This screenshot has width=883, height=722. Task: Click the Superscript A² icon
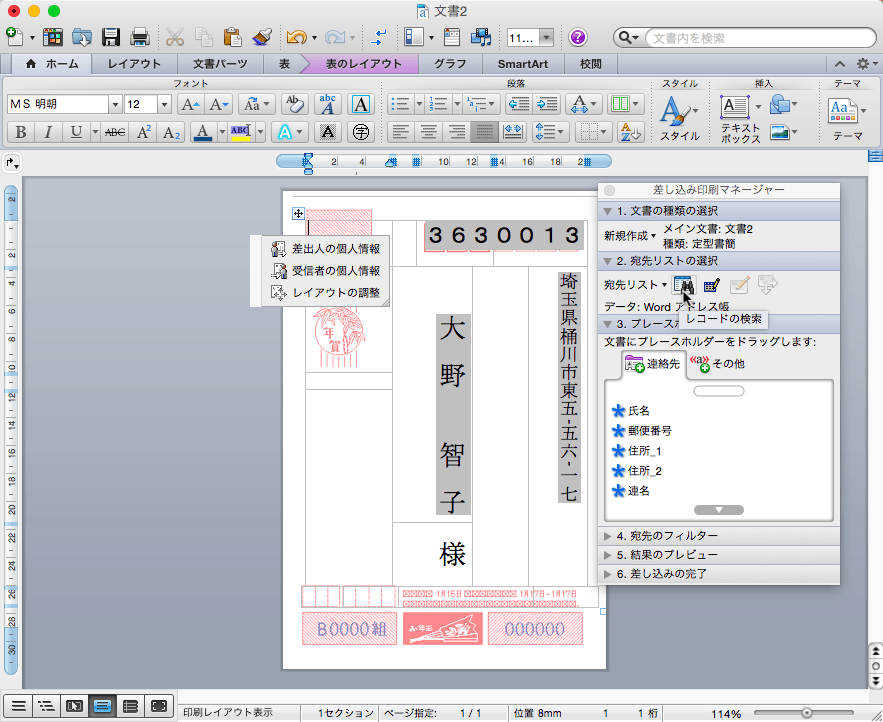pos(144,133)
